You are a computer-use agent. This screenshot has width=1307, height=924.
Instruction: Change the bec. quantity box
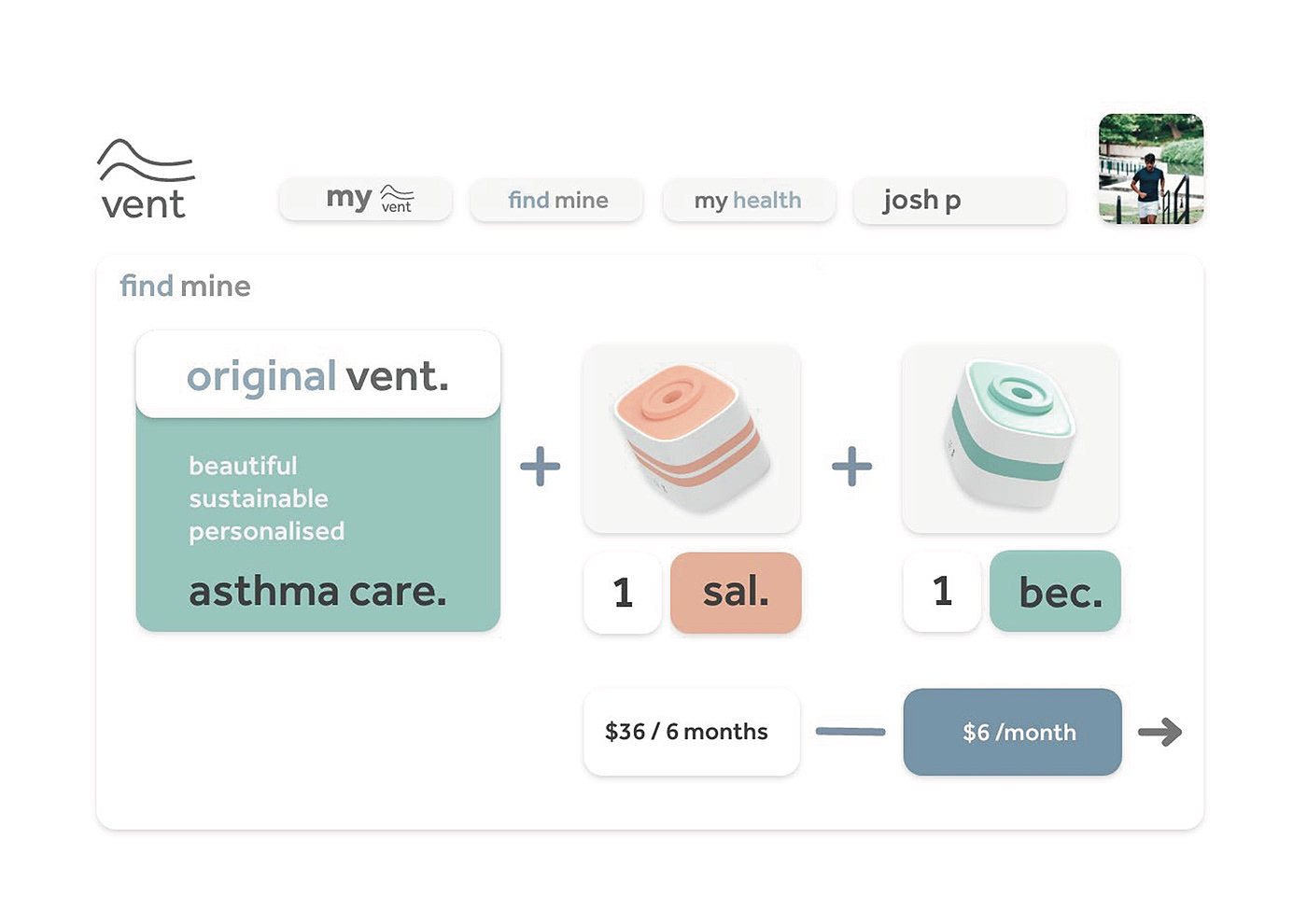click(942, 591)
